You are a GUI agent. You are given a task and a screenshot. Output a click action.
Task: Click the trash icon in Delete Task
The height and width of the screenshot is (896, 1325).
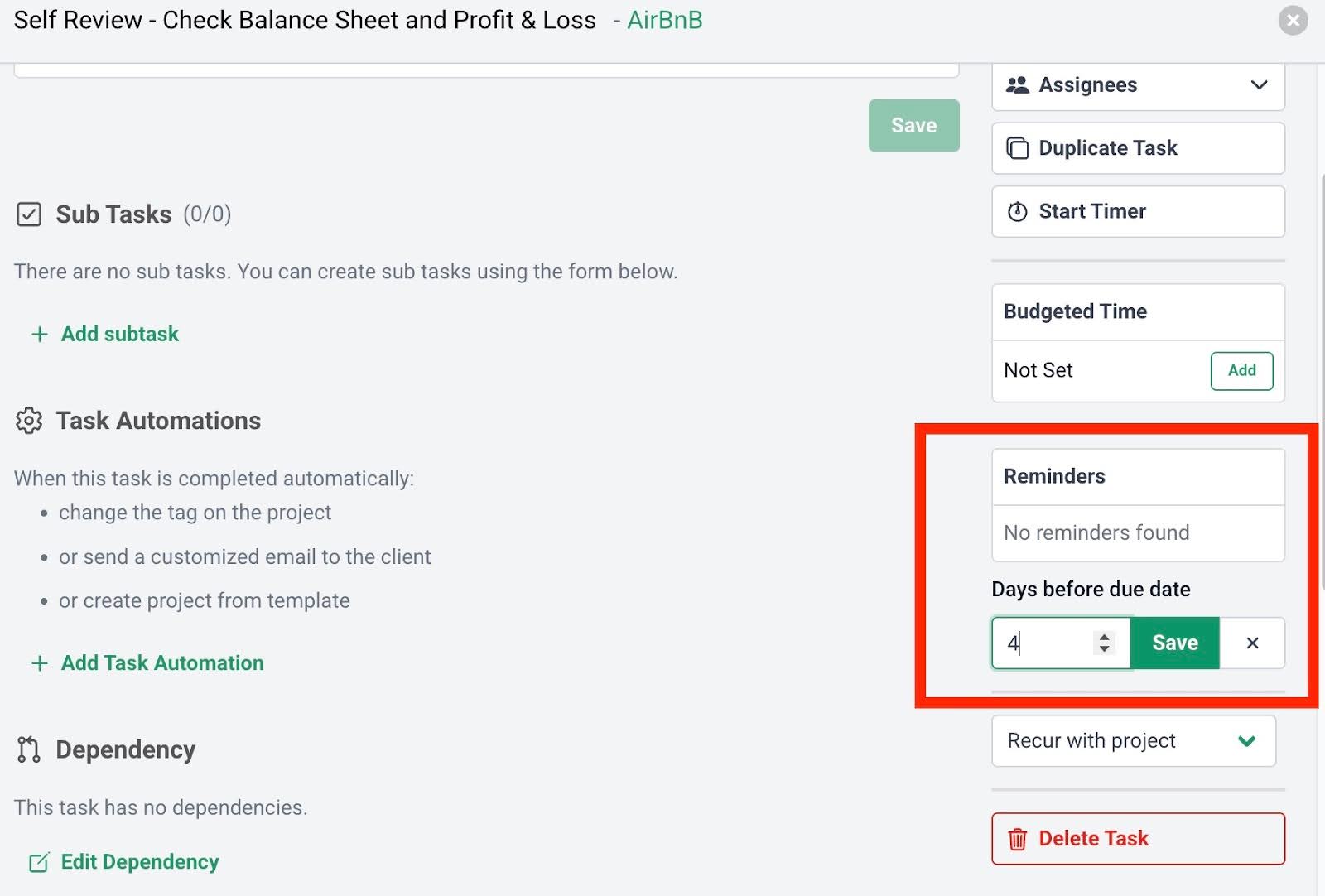tap(1017, 839)
